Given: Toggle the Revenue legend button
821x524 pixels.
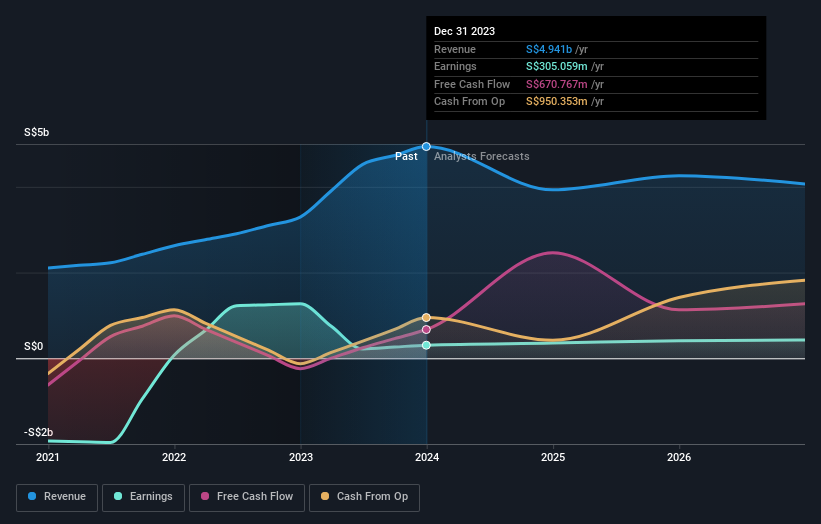Looking at the screenshot, I should pos(57,497).
